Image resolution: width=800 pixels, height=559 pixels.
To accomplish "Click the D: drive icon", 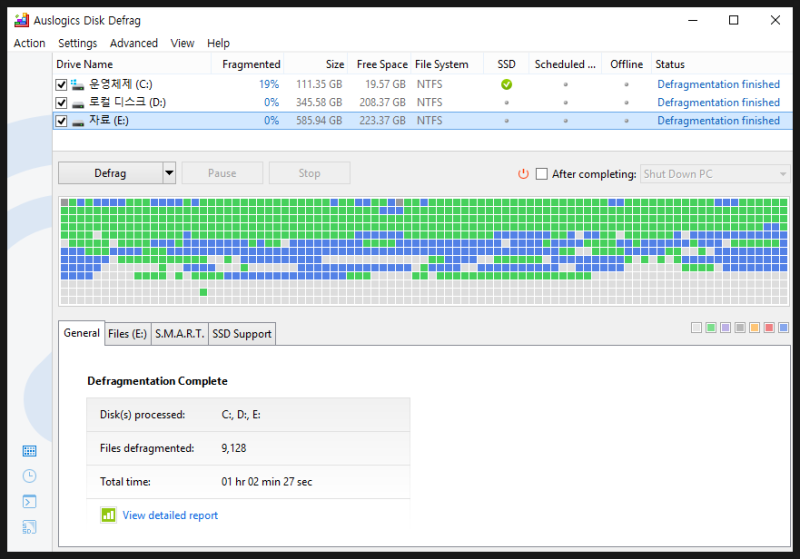I will pyautogui.click(x=78, y=105).
